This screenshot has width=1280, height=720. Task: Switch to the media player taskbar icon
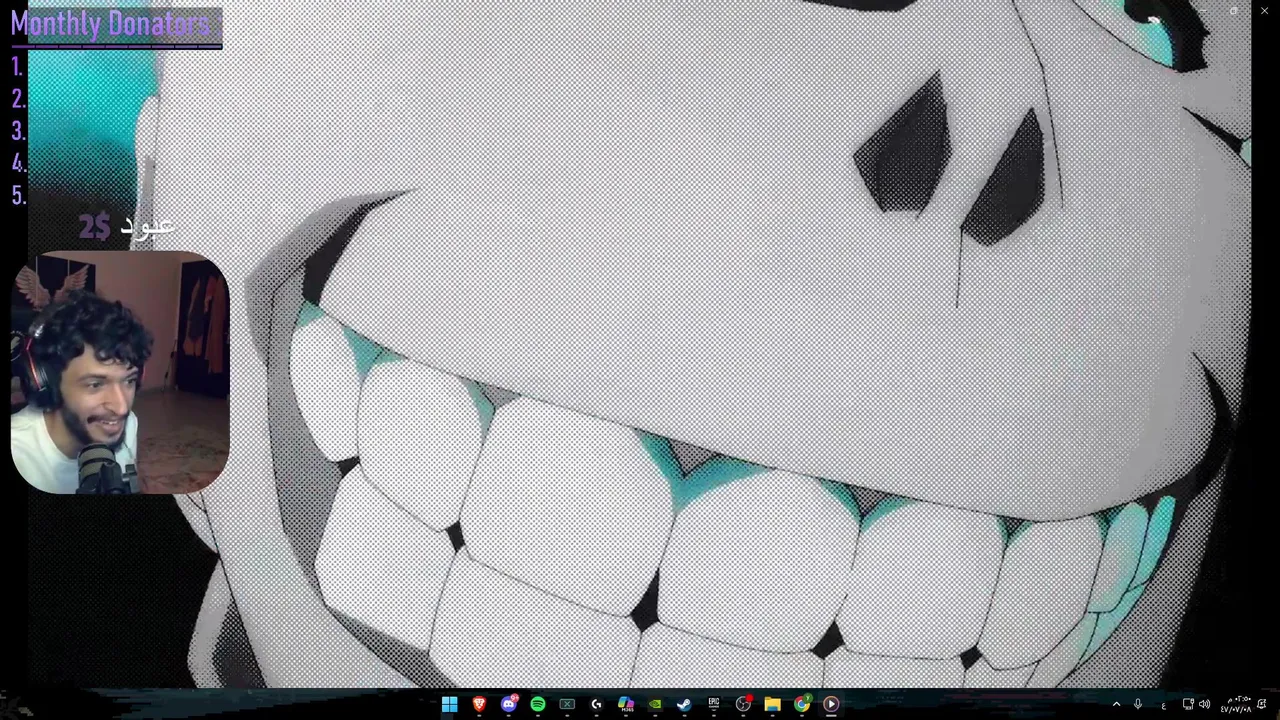click(831, 704)
